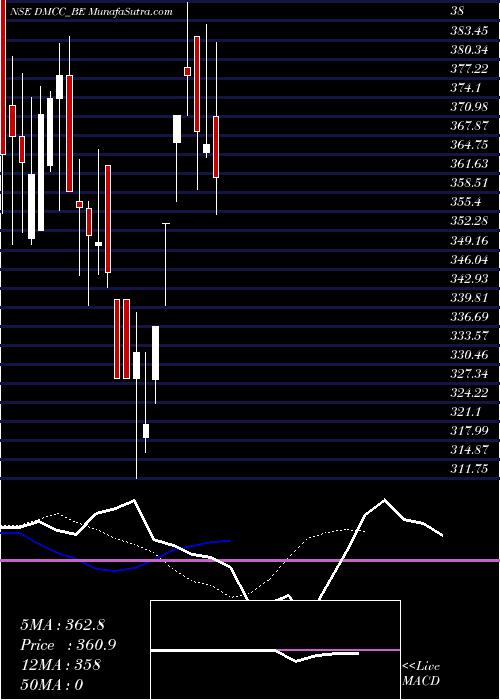Click the '12MA : 358' reading
The height and width of the screenshot is (700, 500).
click(x=60, y=665)
